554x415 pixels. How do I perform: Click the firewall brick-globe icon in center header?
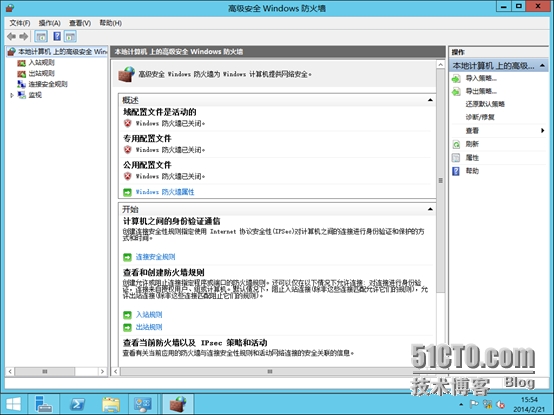(126, 74)
